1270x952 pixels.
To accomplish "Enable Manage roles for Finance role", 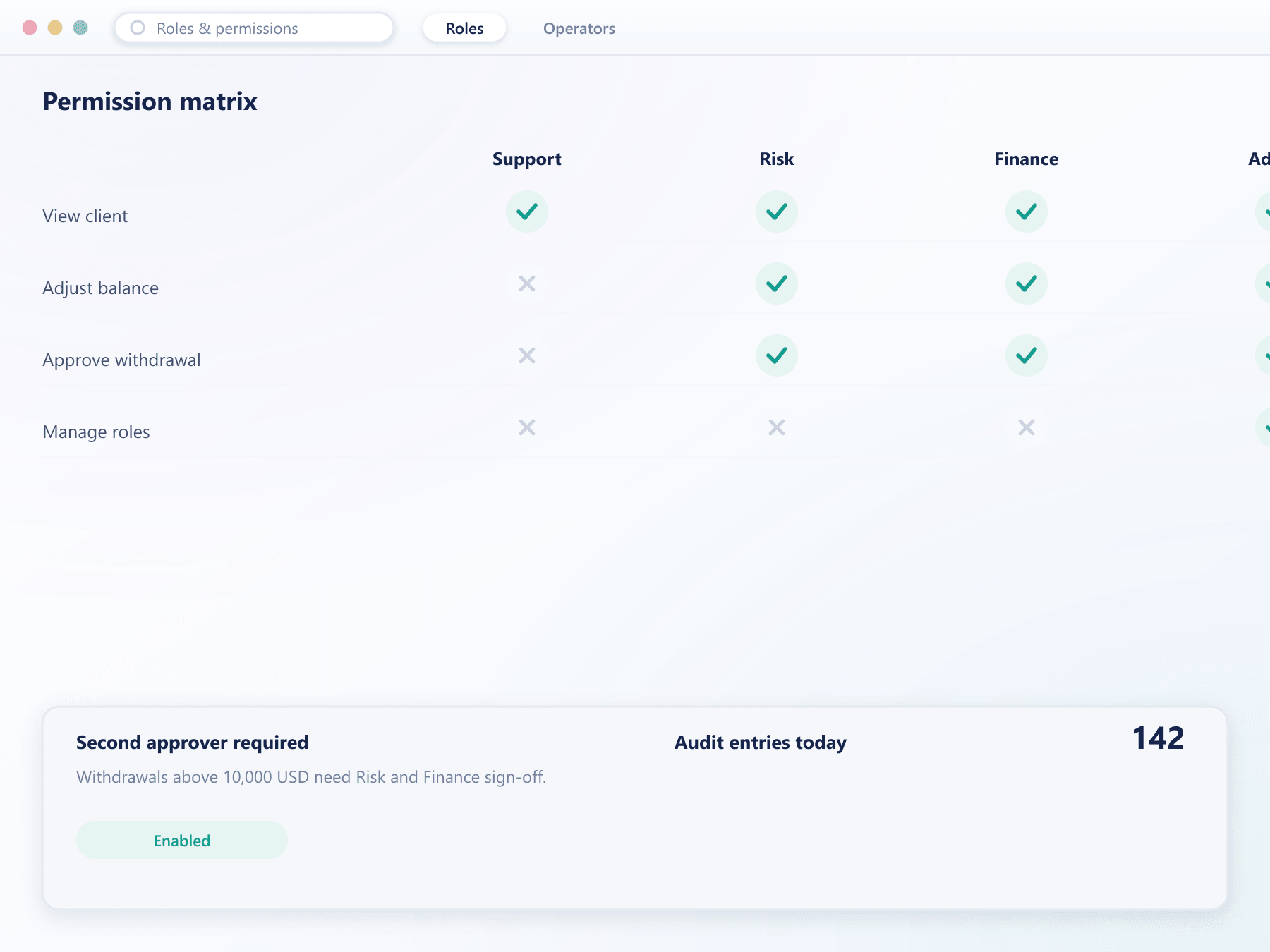I will pos(1027,427).
